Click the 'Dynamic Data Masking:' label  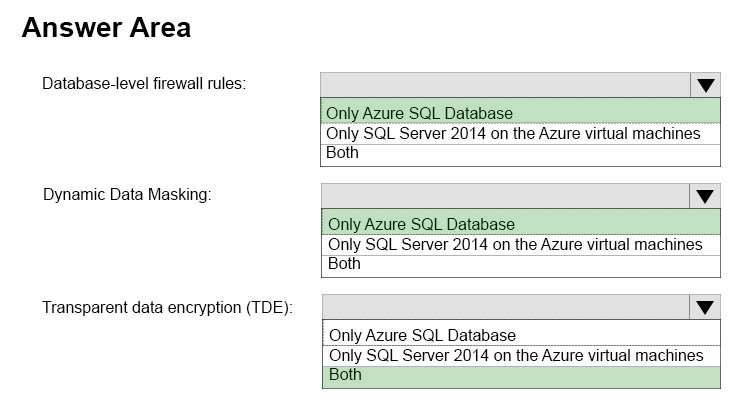pos(127,195)
